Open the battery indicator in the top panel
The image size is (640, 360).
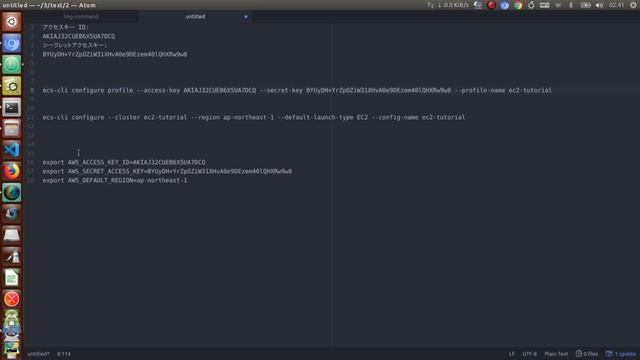click(x=585, y=5)
